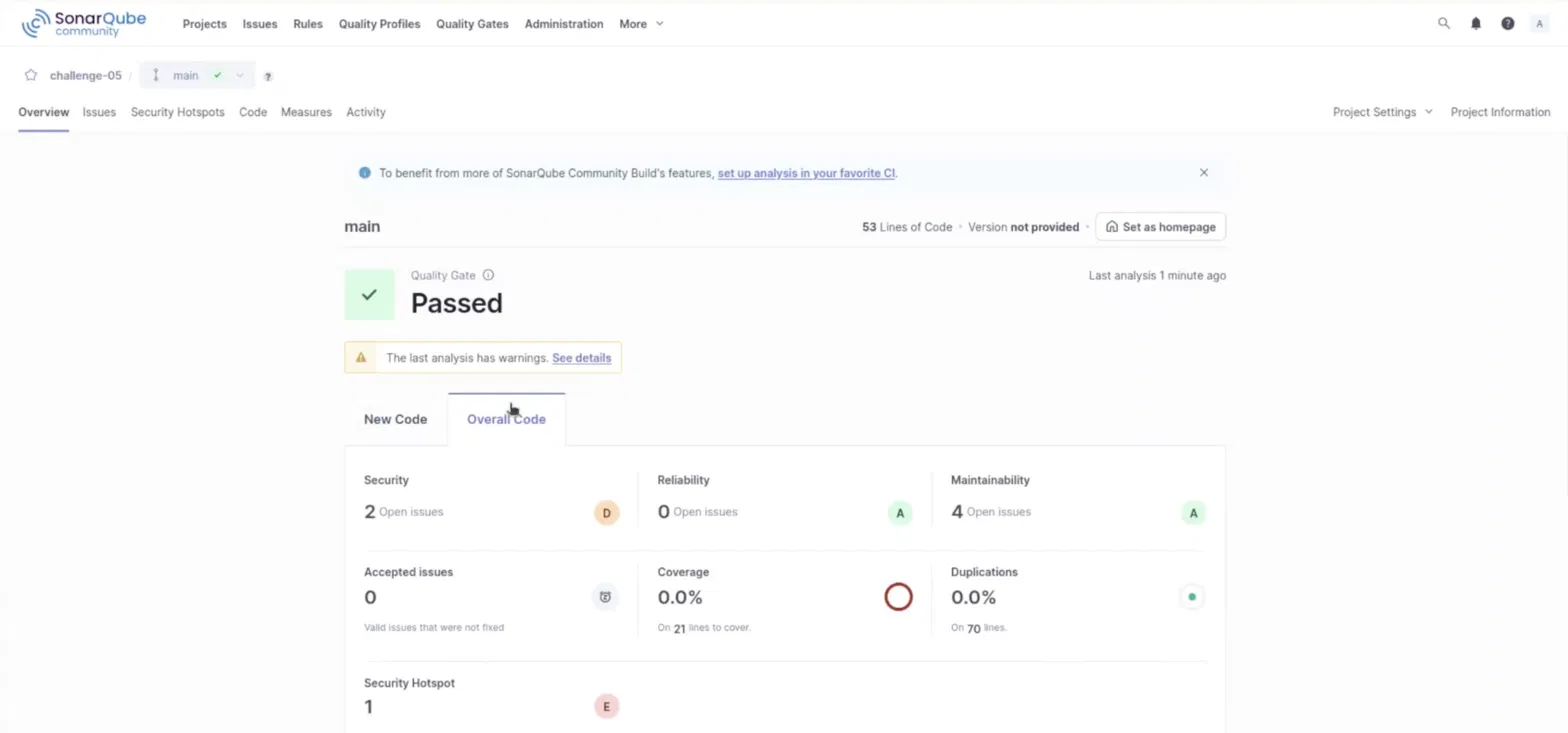Image resolution: width=1568 pixels, height=733 pixels.
Task: Switch to Security Hotspots tab
Action: pos(178,112)
